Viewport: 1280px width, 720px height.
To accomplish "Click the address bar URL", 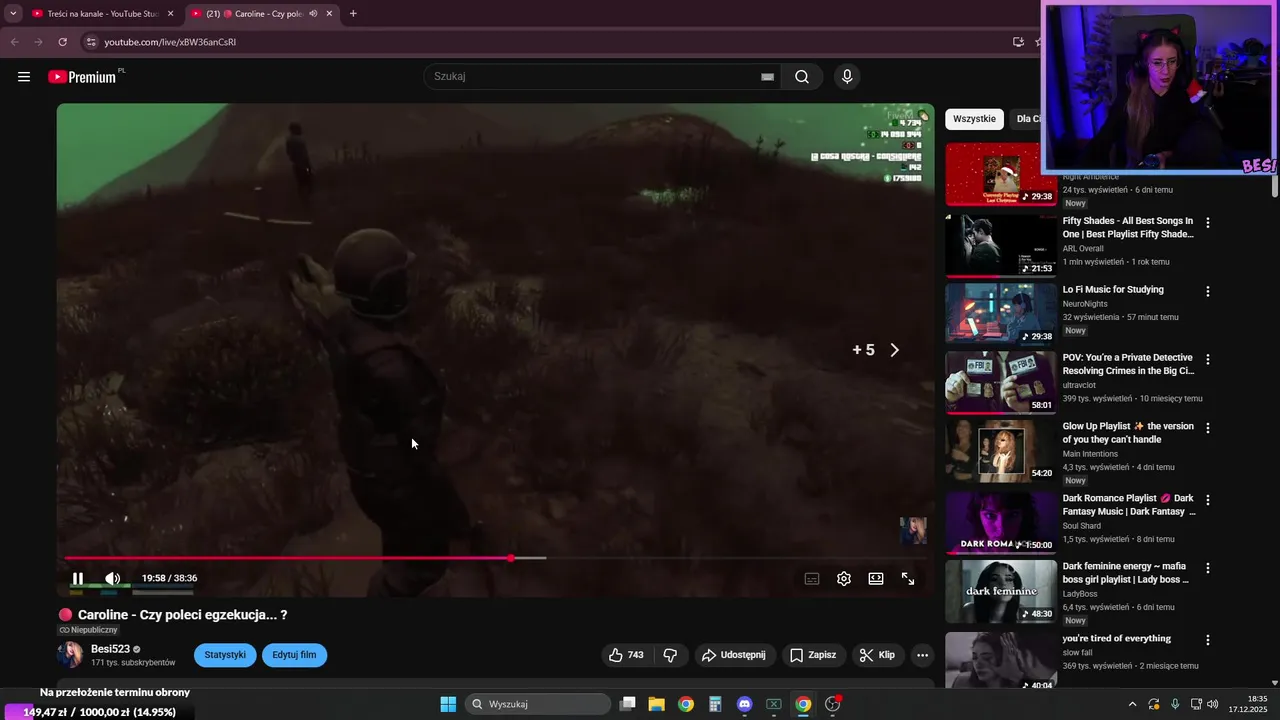I will (x=170, y=42).
